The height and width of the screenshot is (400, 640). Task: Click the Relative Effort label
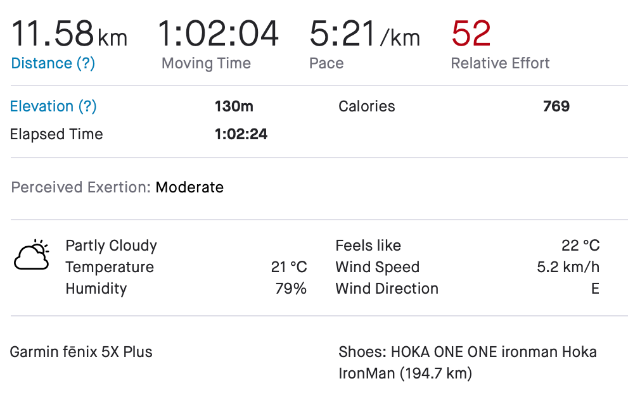(500, 63)
